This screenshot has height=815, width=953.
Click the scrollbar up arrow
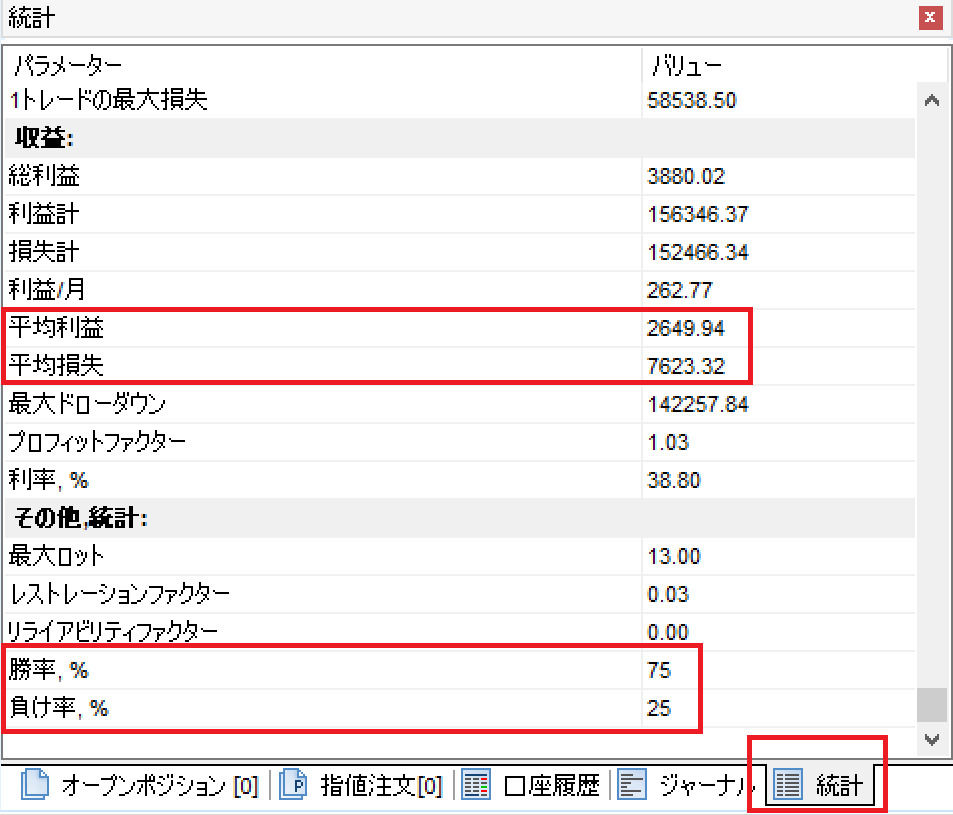pyautogui.click(x=932, y=100)
